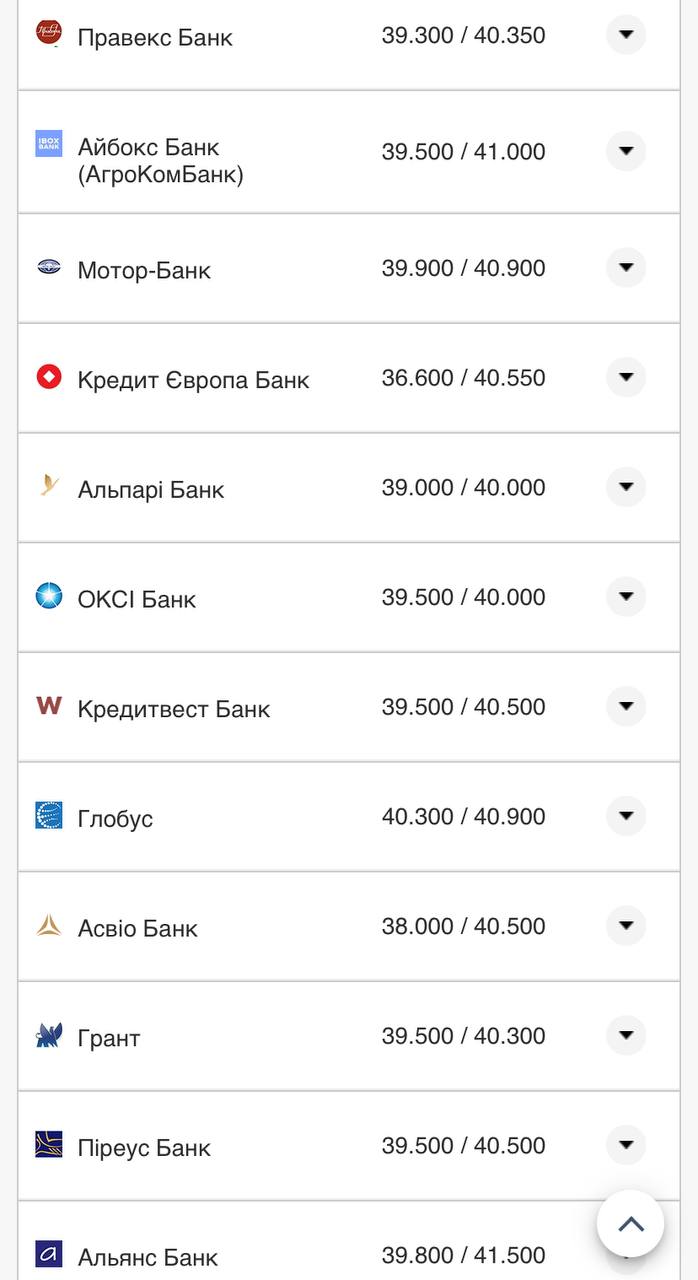698x1280 pixels.
Task: Click the ОКСІ Банк blue star logo
Action: [49, 596]
